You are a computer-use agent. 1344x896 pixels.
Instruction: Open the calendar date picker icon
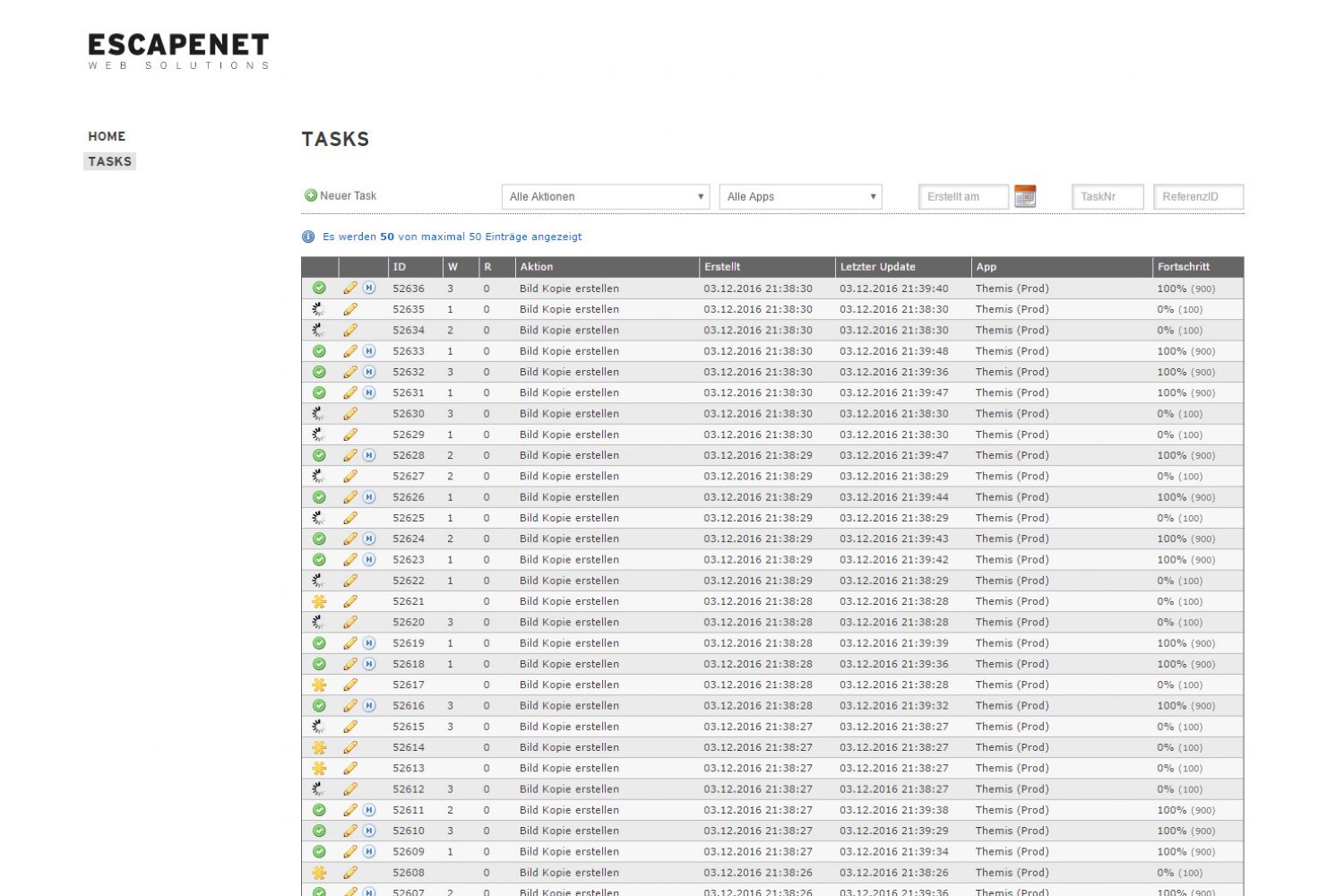(1025, 196)
